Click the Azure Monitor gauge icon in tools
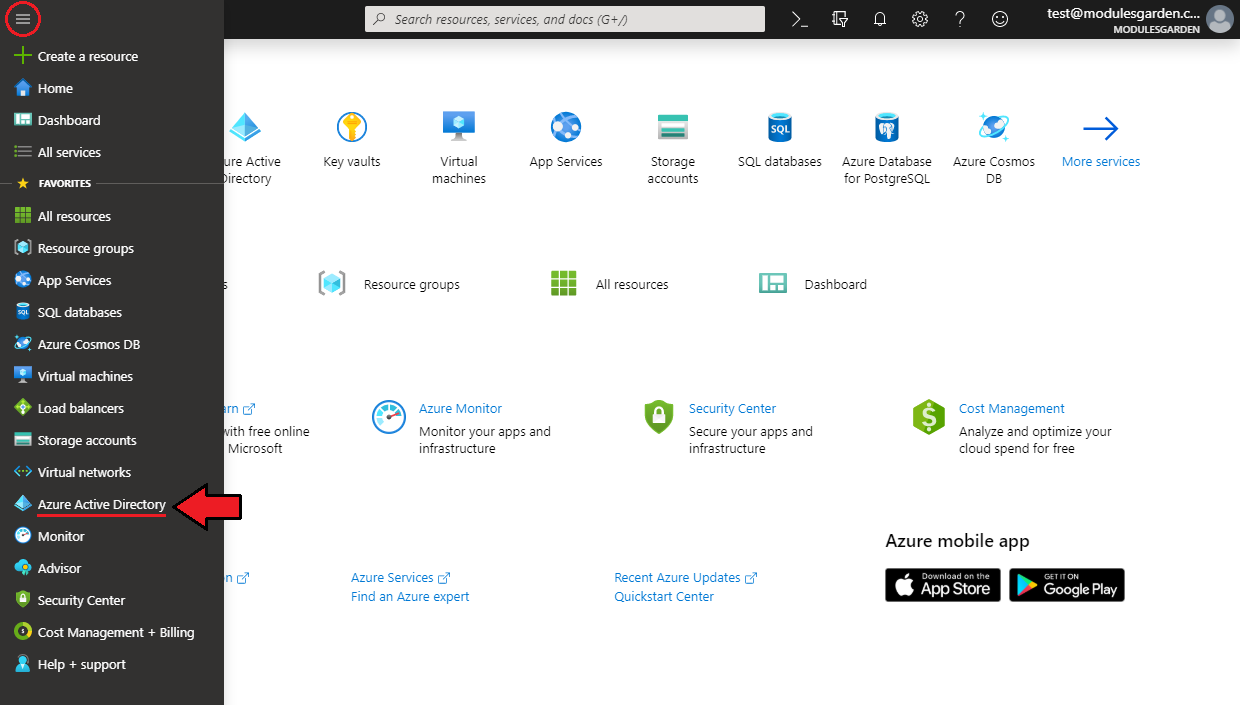 pyautogui.click(x=389, y=417)
